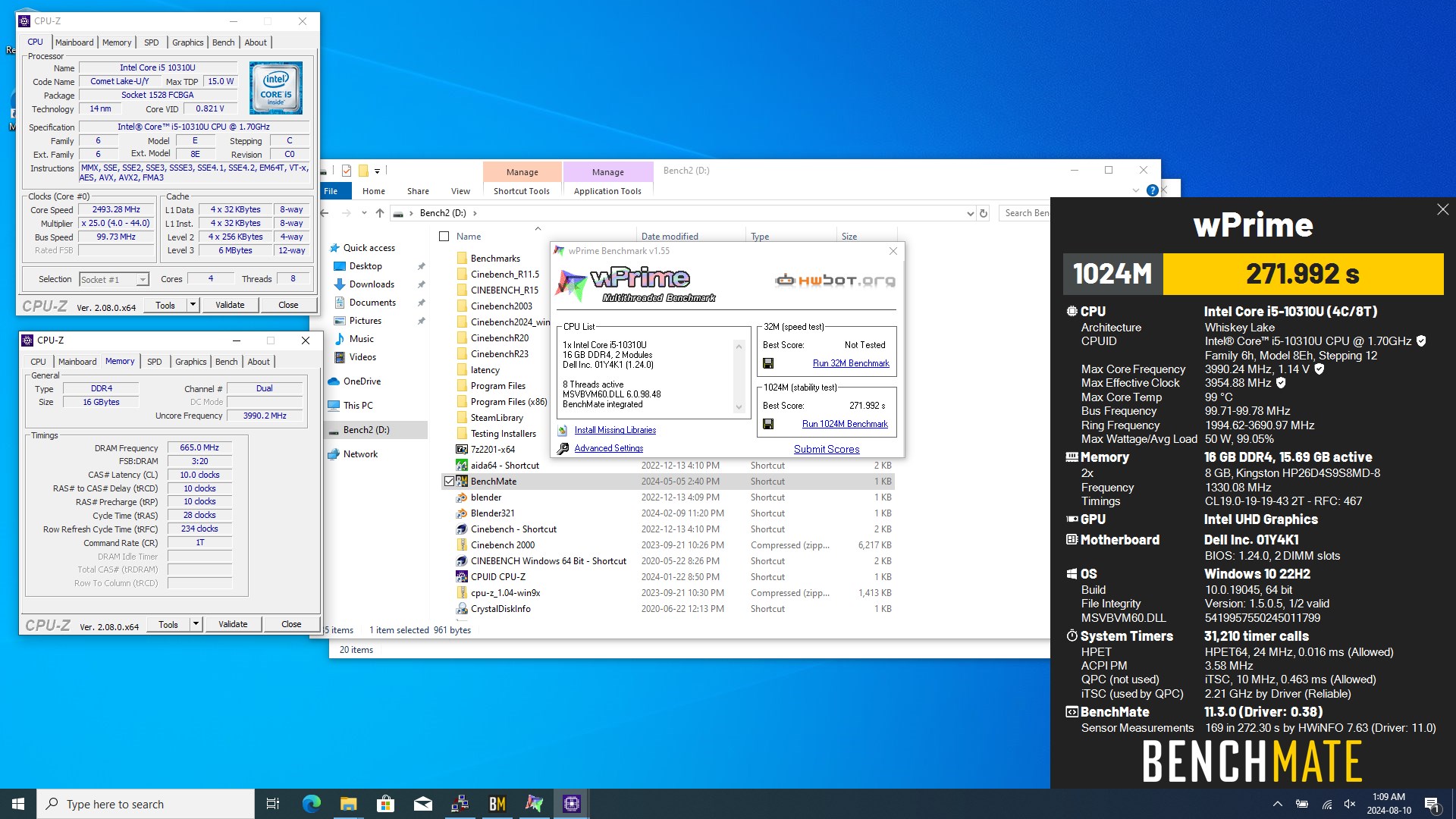The height and width of the screenshot is (819, 1456).
Task: Click the properties icon in Explorer quick access toolbar
Action: (347, 171)
